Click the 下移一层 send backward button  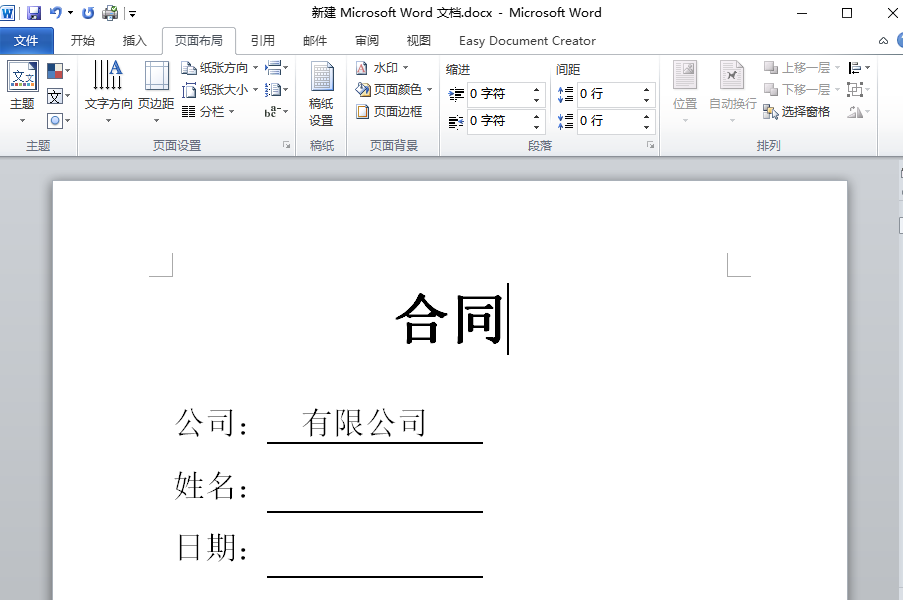801,90
